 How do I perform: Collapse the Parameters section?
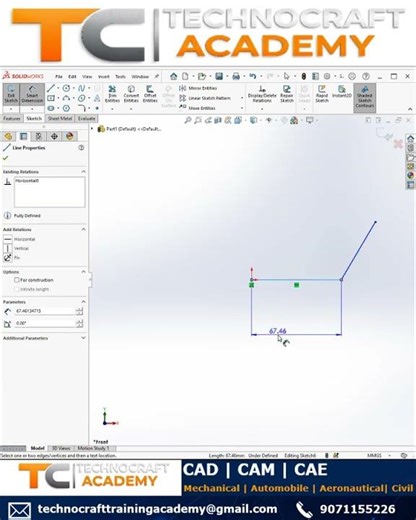tap(83, 302)
